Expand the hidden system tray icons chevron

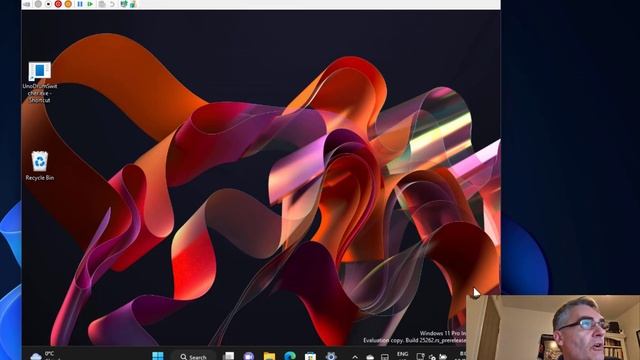(355, 357)
